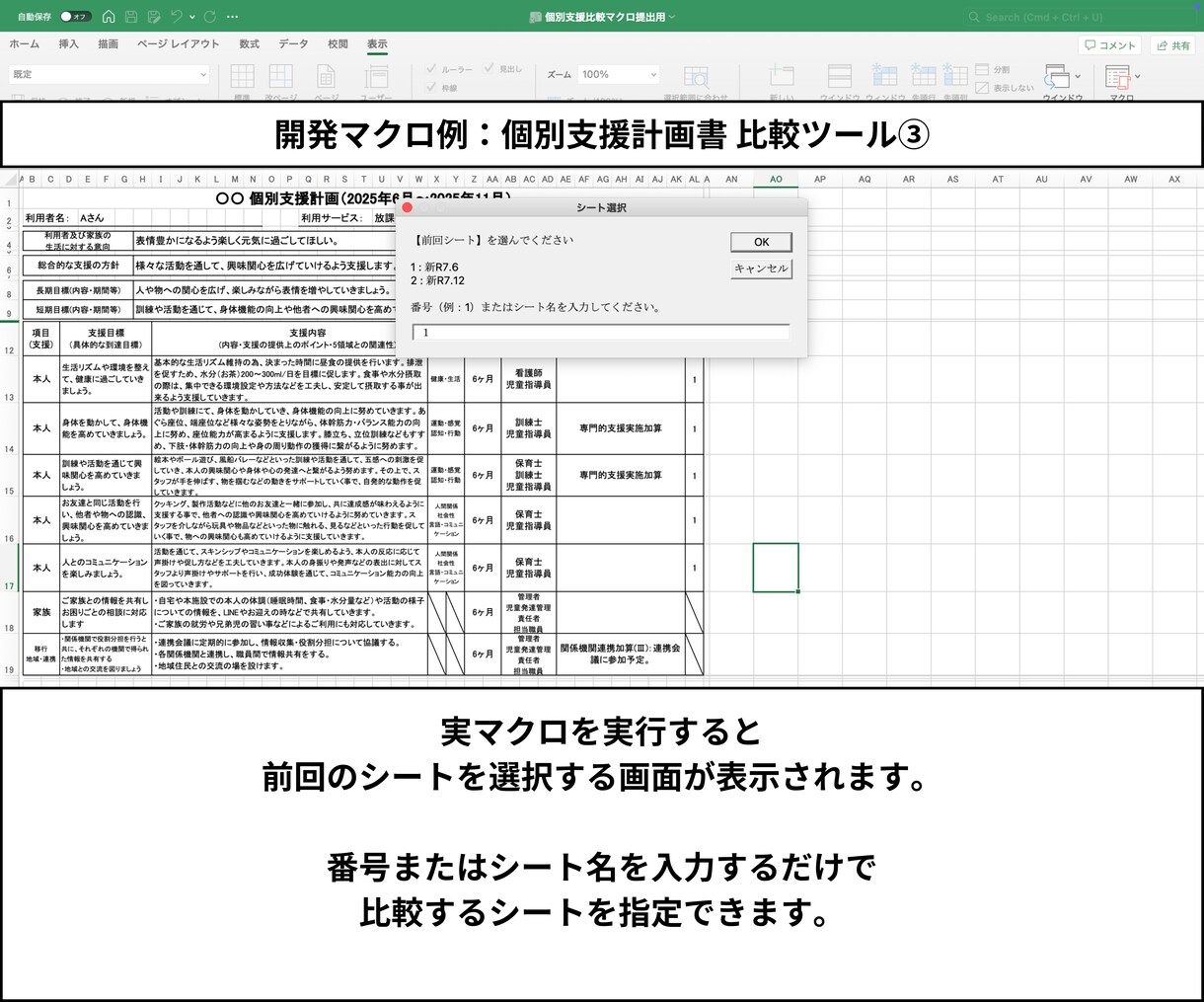Open the 校閲 tab
The height and width of the screenshot is (1002, 1204).
338,44
